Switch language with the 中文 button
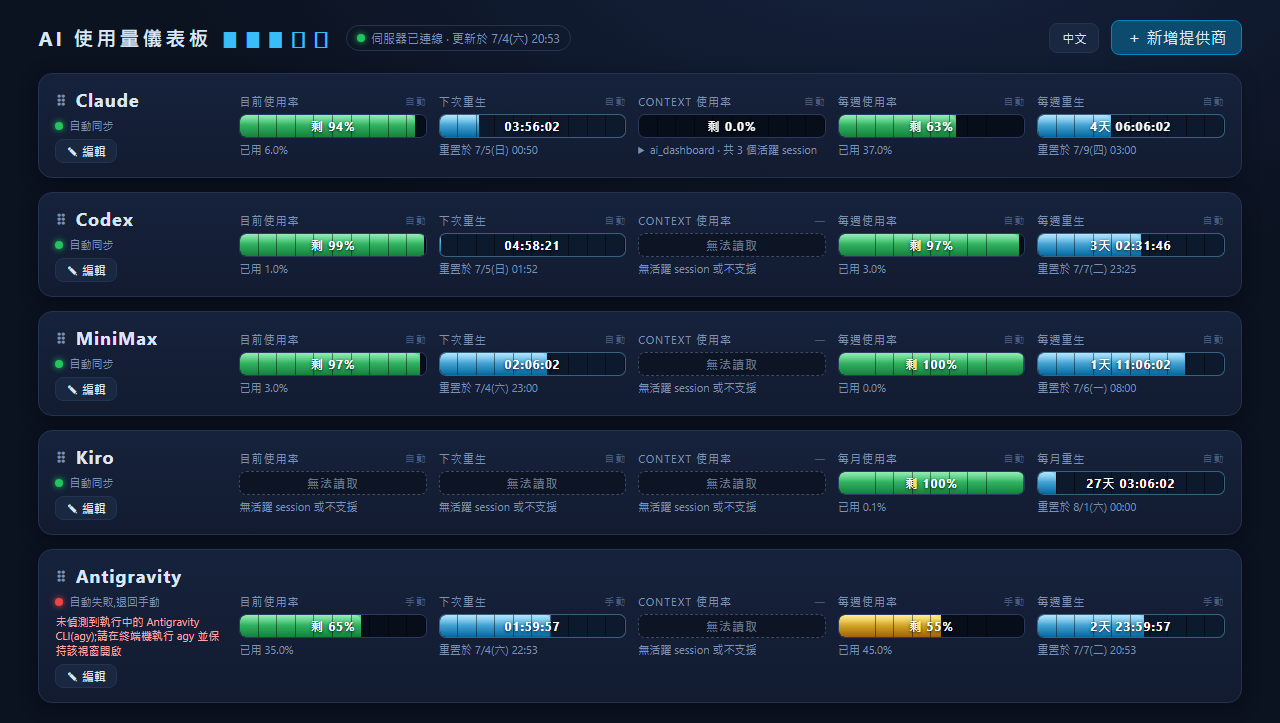Screen dimensions: 1280x723 pyautogui.click(x=1074, y=38)
